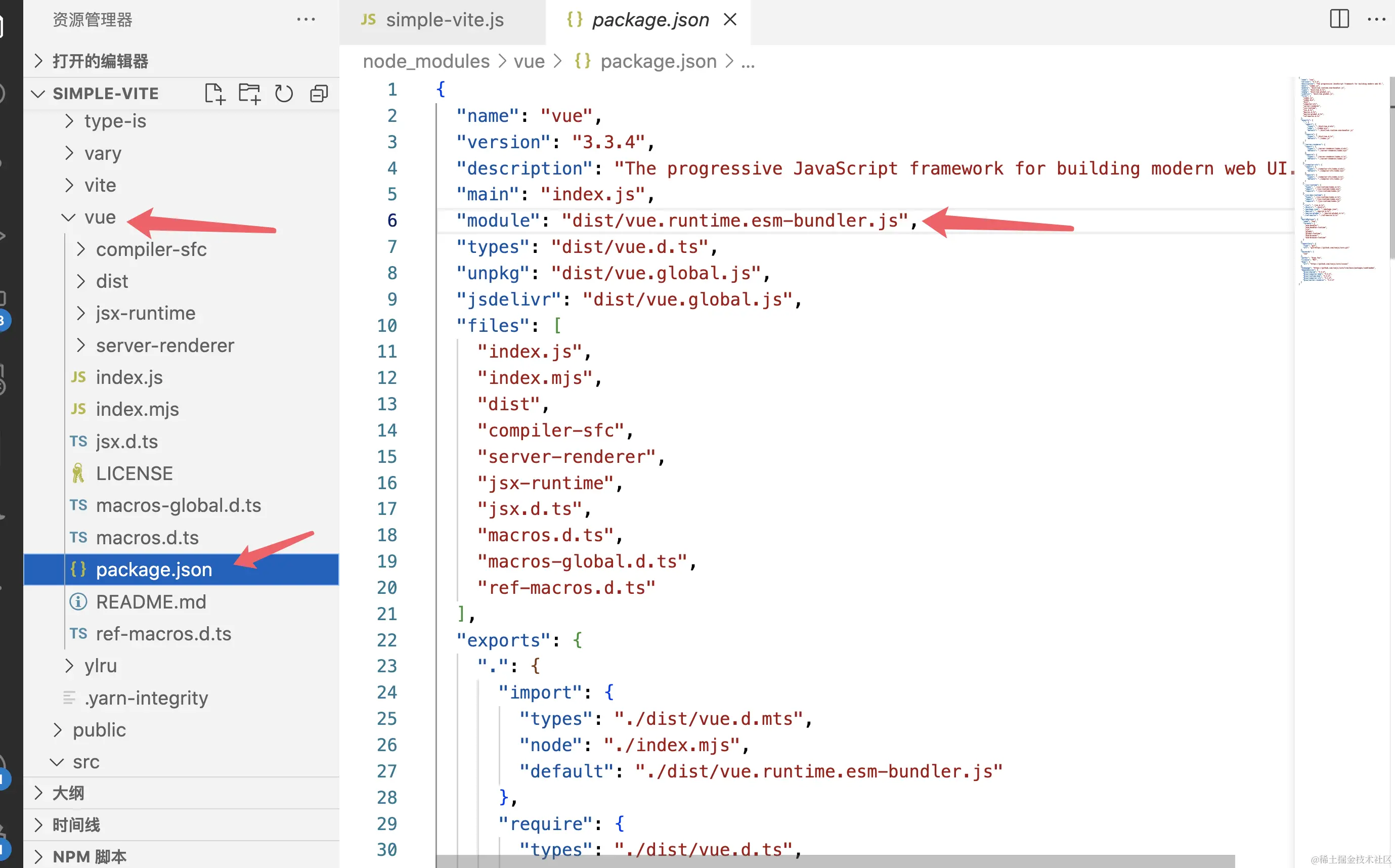Expand the 时间线 timeline section
Viewport: 1395px width, 868px height.
point(182,826)
